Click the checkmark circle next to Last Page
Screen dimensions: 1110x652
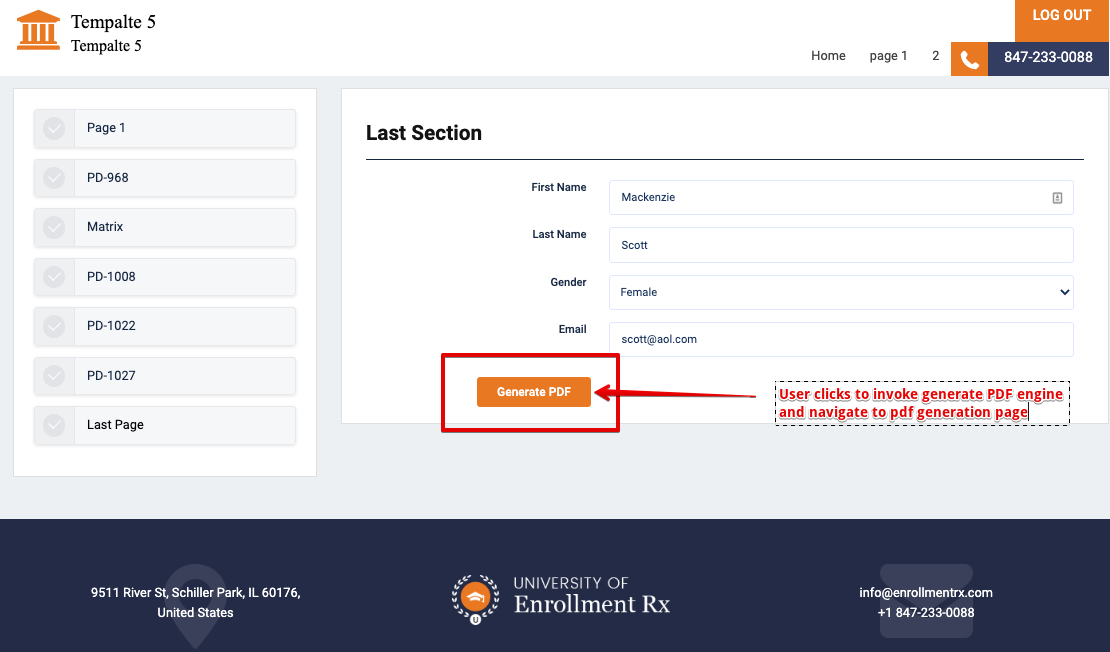55,425
